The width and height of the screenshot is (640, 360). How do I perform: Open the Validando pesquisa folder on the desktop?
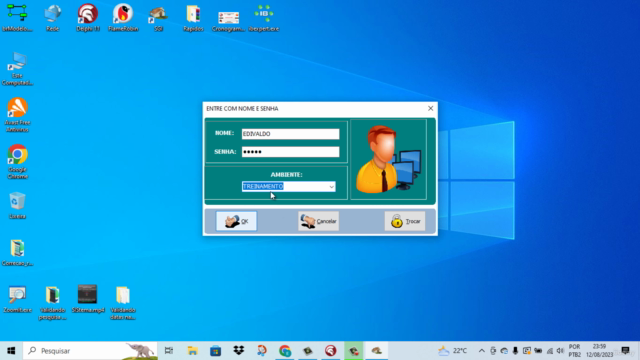click(x=53, y=303)
